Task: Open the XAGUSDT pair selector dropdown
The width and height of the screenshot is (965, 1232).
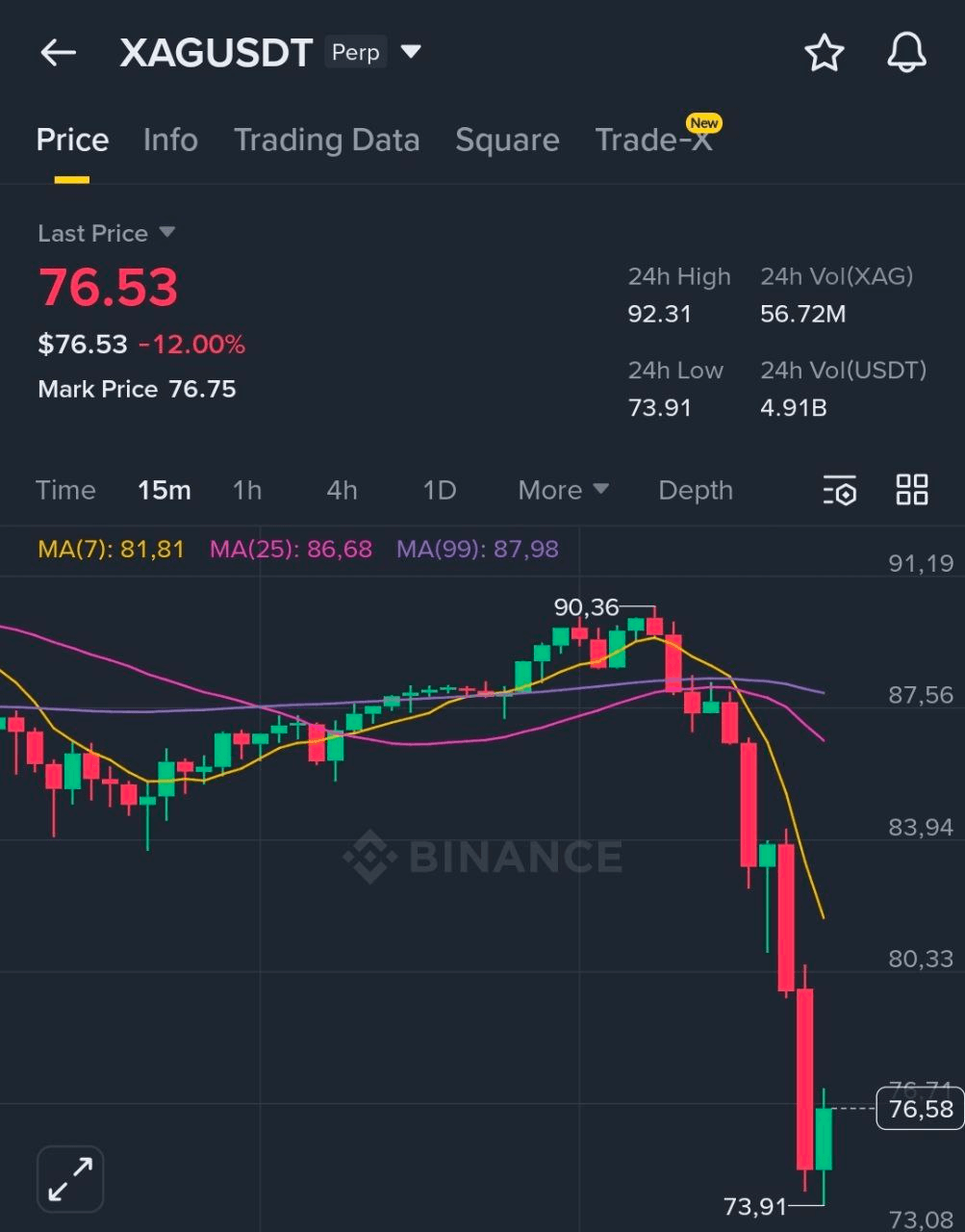Action: 411,52
